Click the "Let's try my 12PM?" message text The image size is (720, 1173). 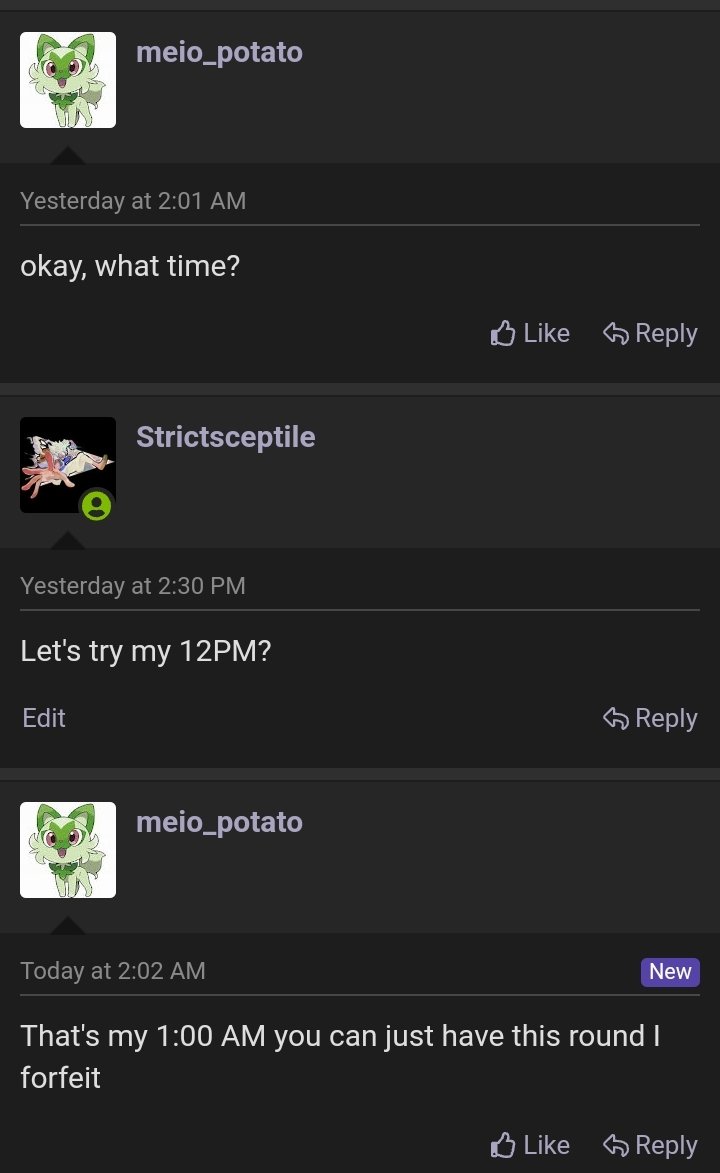(146, 652)
